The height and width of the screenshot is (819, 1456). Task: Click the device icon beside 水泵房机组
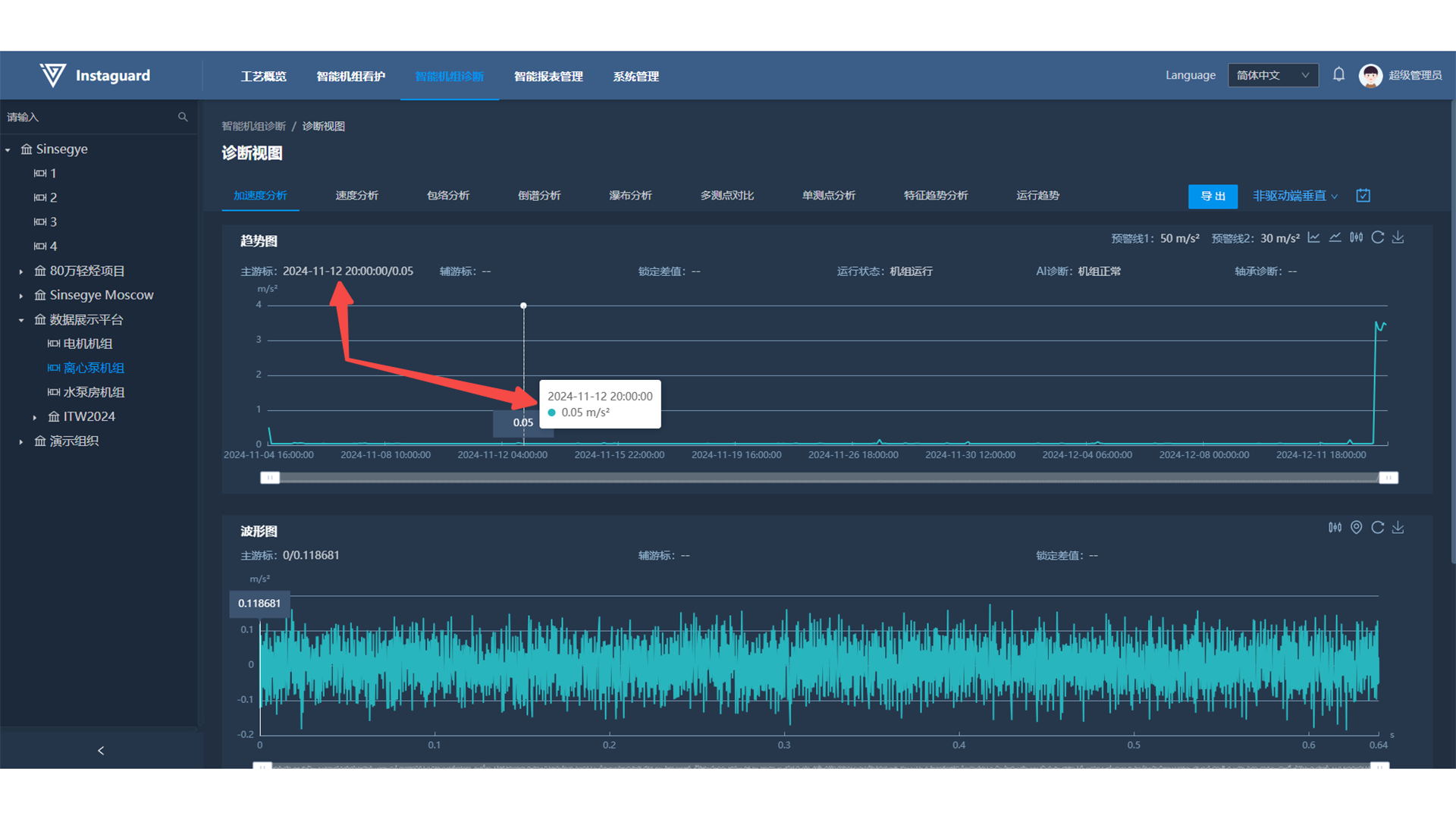point(54,392)
